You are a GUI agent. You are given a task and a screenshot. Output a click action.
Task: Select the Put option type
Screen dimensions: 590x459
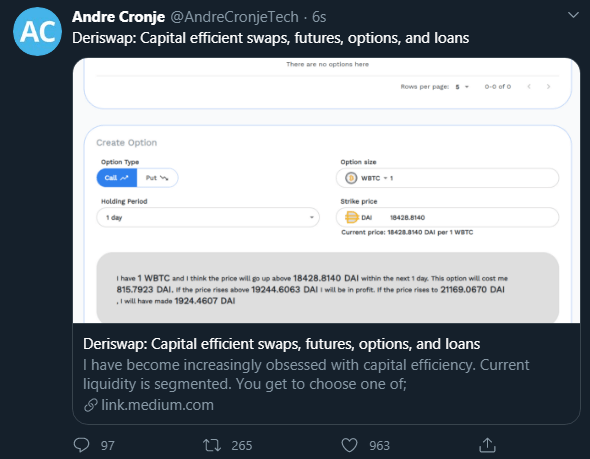pyautogui.click(x=157, y=178)
